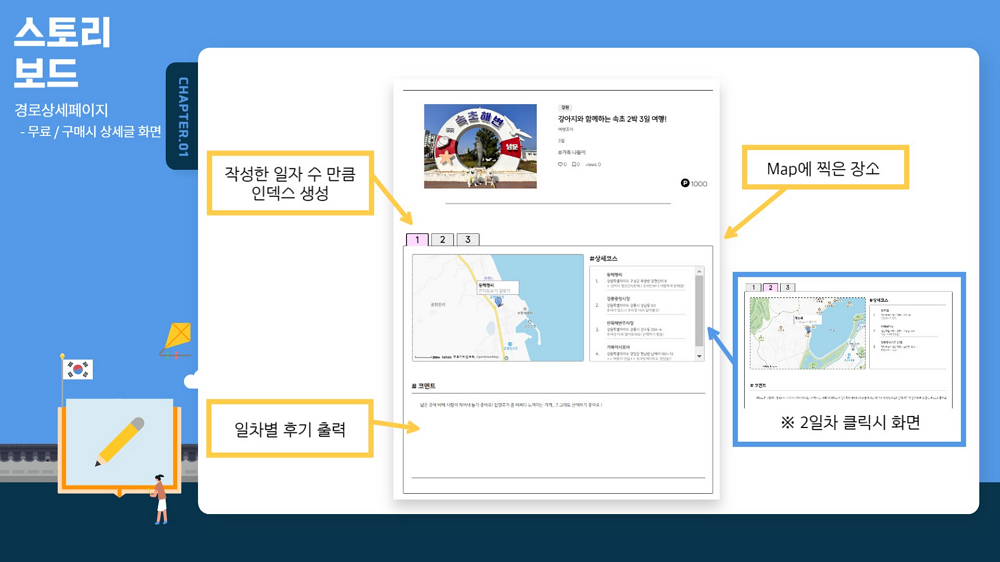Click the Sokcho 2-night trip title
This screenshot has width=1000, height=562.
(612, 119)
